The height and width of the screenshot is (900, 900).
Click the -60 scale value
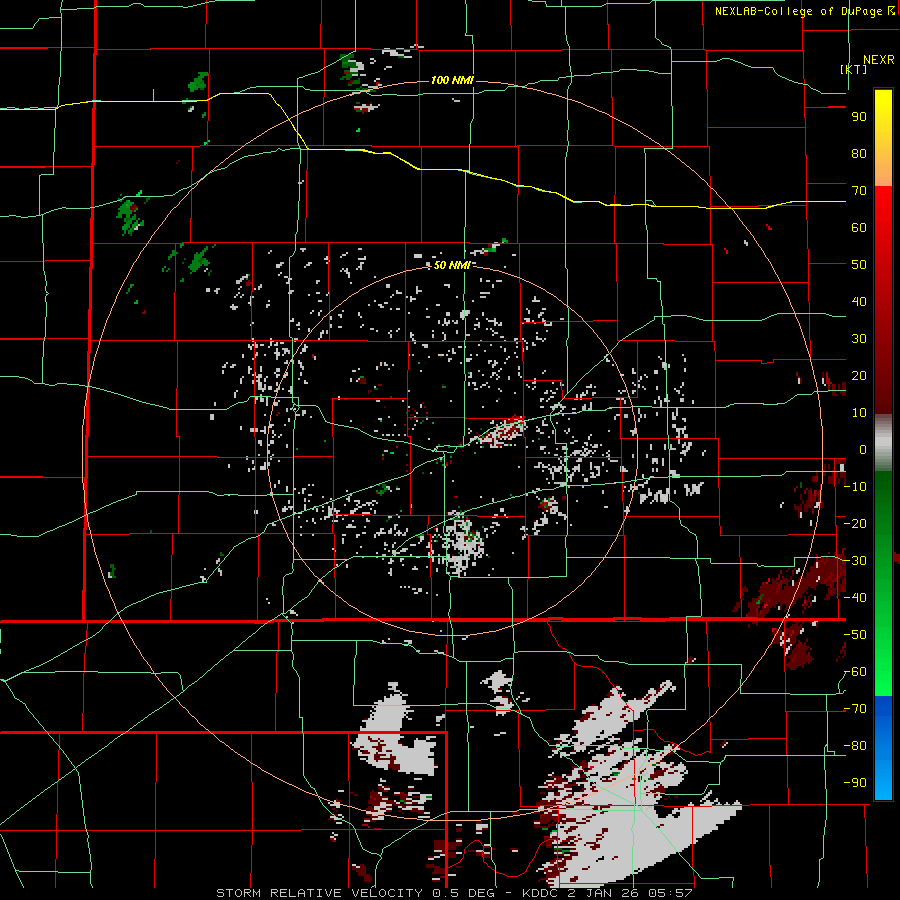tap(855, 672)
